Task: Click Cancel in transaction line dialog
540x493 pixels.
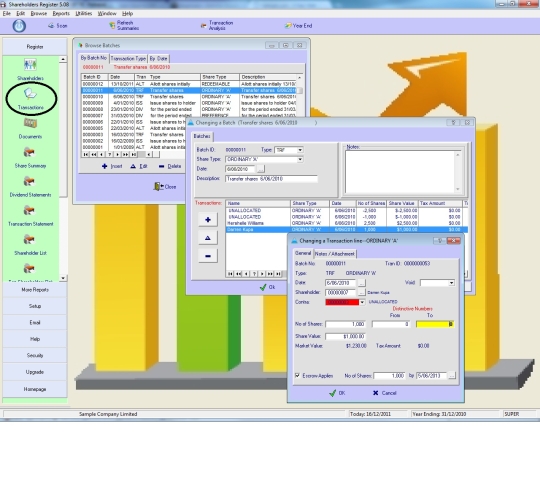Action: [384, 393]
